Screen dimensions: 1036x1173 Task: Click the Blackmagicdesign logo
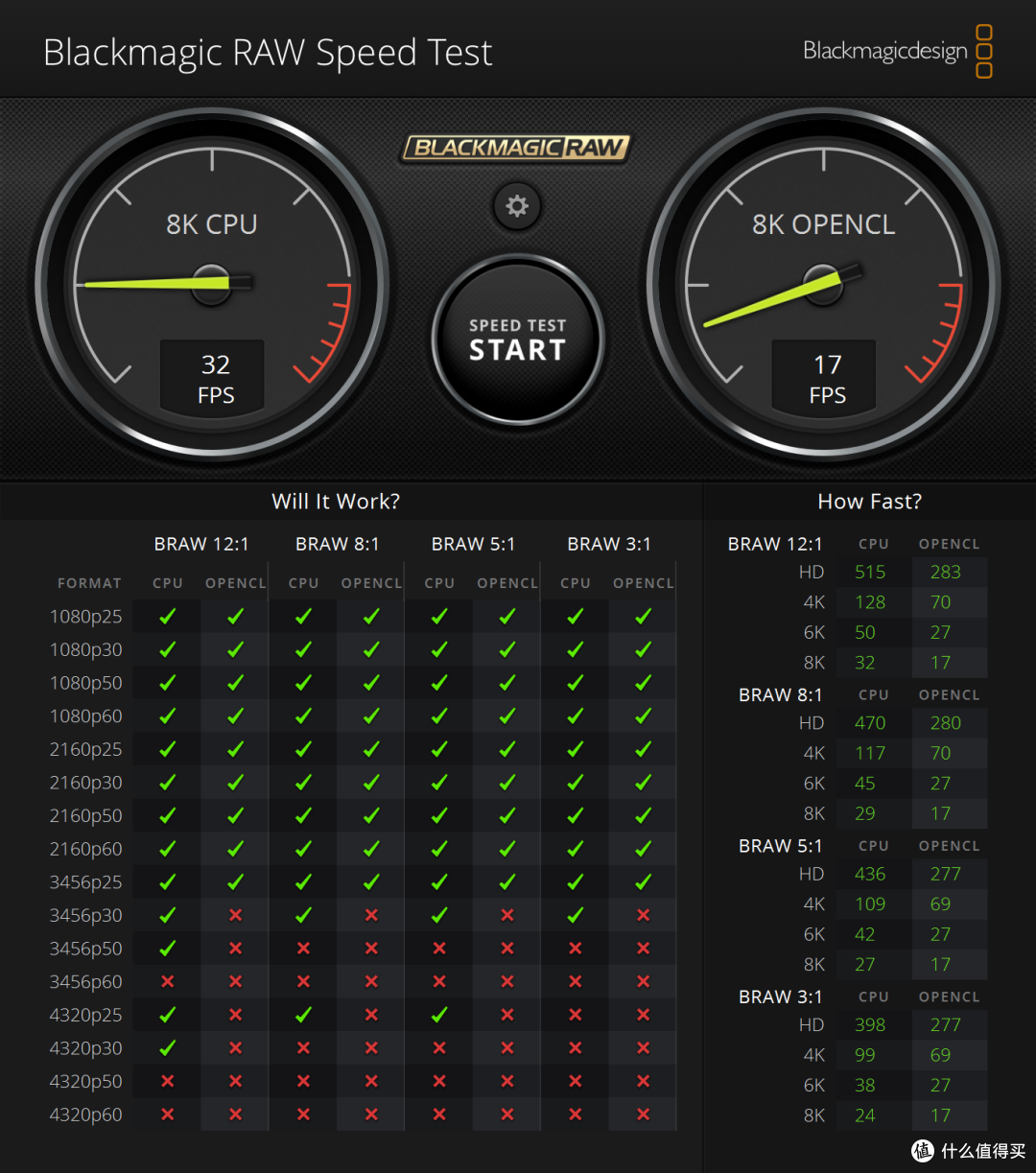pos(897,52)
